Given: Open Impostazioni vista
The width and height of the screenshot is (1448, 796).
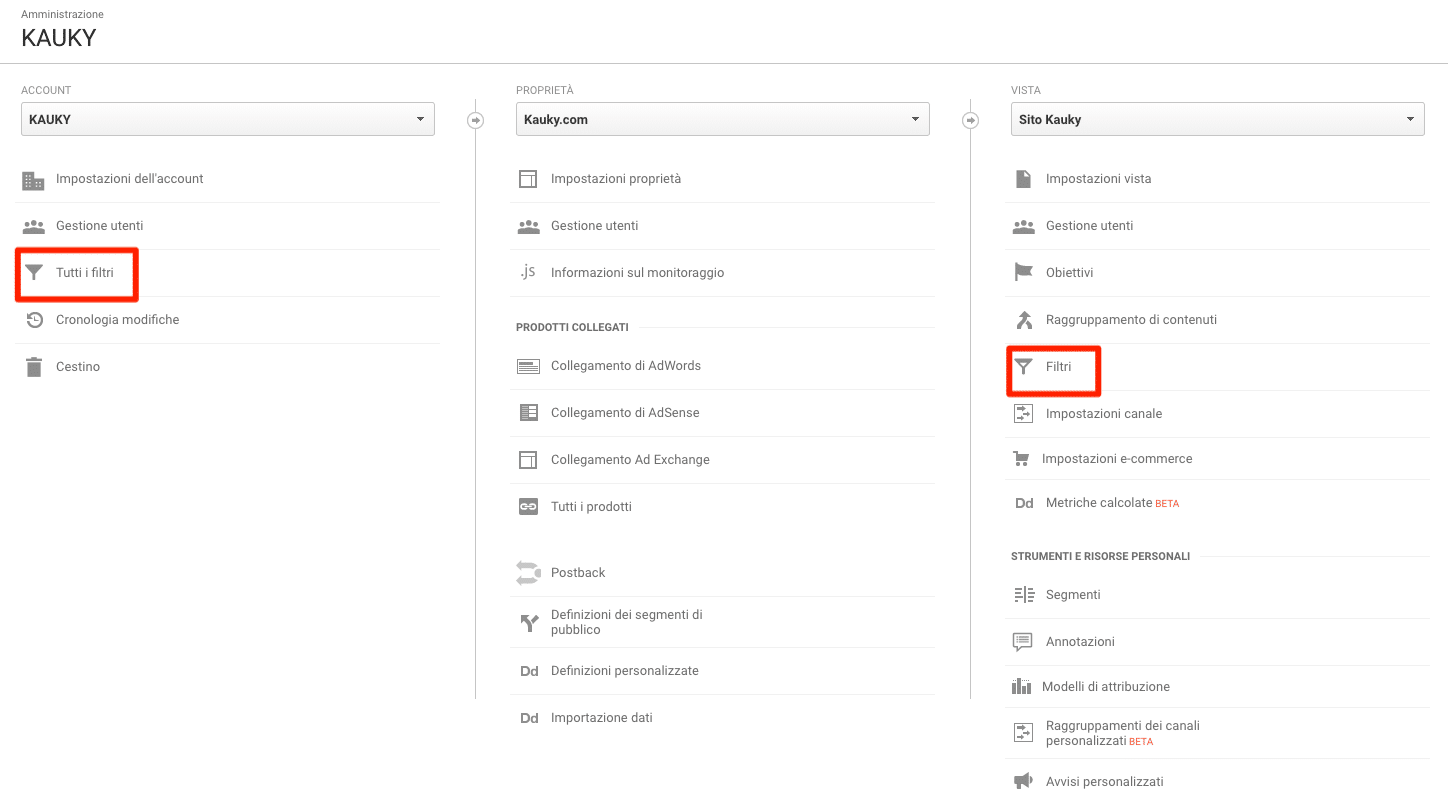Looking at the screenshot, I should click(1099, 179).
